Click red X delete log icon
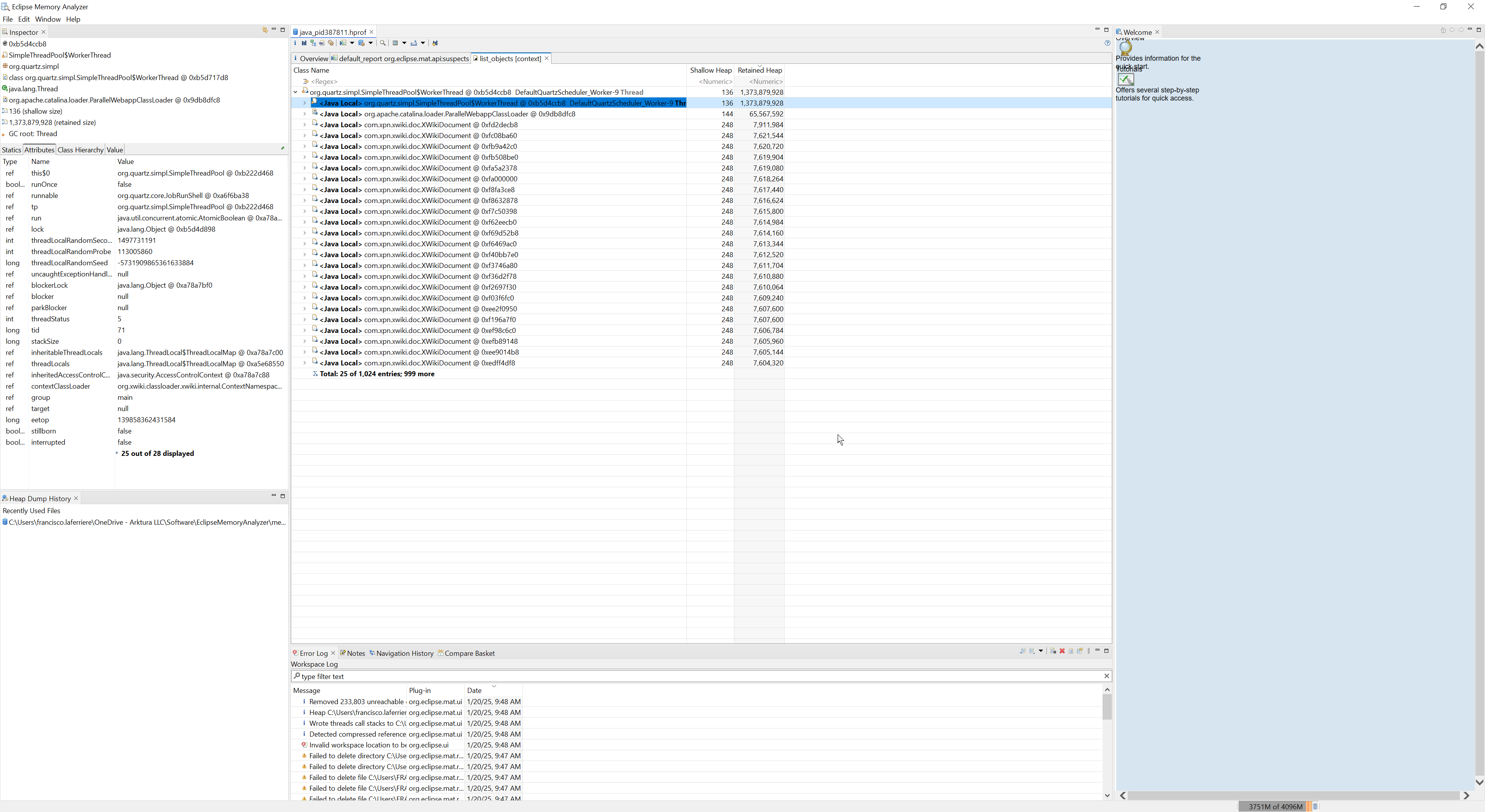Image resolution: width=1485 pixels, height=812 pixels. pyautogui.click(x=1062, y=651)
